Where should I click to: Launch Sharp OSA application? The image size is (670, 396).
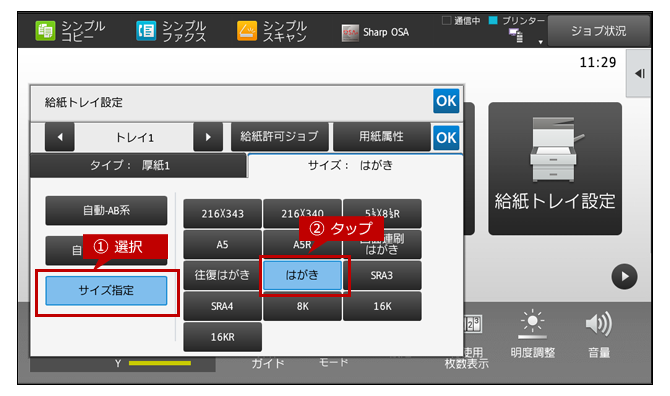click(x=375, y=32)
